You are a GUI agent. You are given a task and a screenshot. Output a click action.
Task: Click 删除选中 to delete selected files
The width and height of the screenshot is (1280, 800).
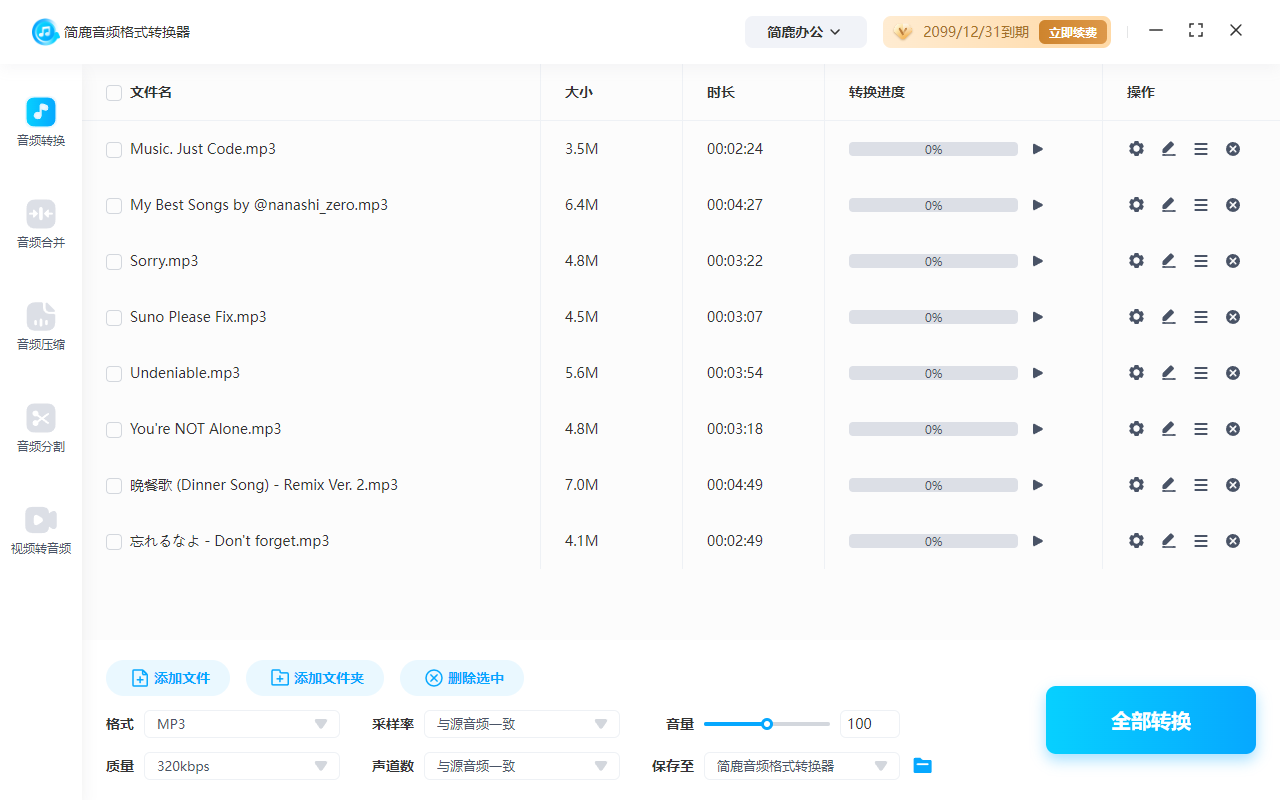[462, 678]
